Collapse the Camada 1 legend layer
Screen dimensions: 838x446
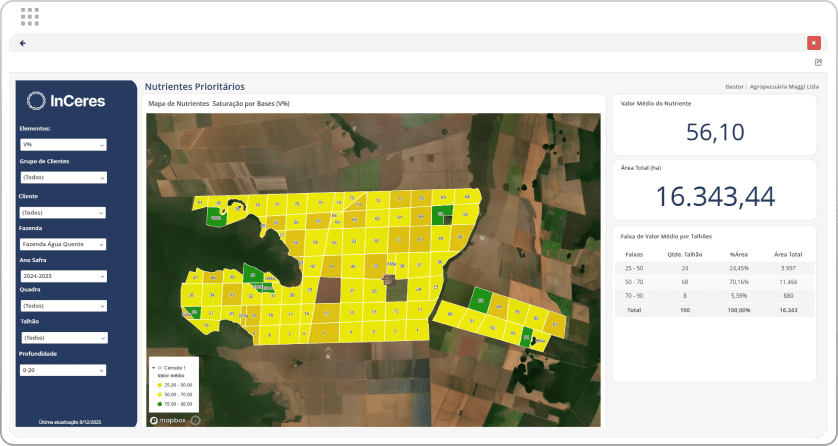pyautogui.click(x=154, y=368)
